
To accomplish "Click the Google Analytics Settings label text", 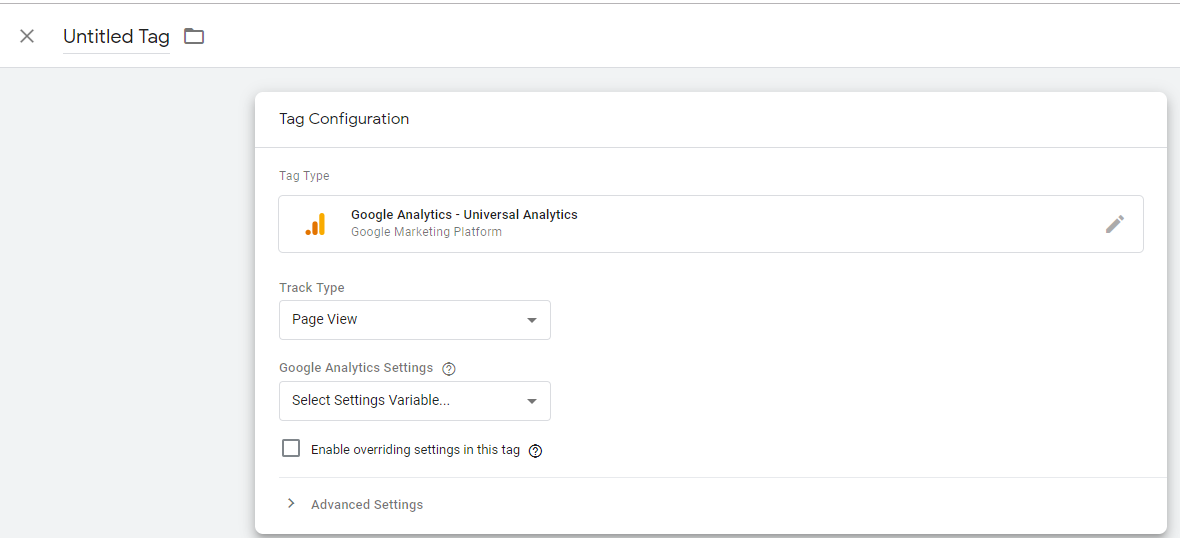I will point(356,368).
